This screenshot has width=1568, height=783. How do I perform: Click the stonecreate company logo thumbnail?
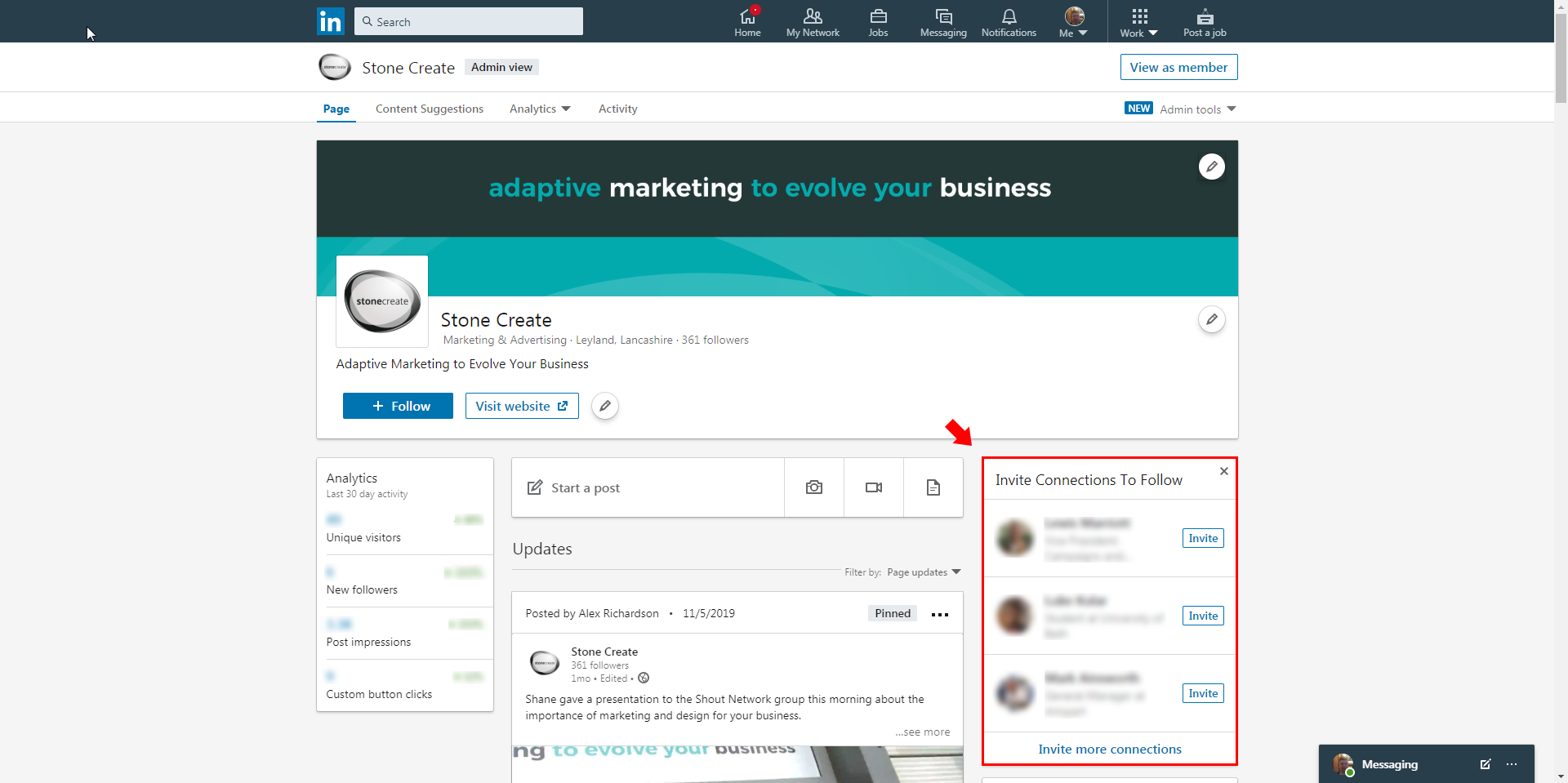[x=382, y=301]
